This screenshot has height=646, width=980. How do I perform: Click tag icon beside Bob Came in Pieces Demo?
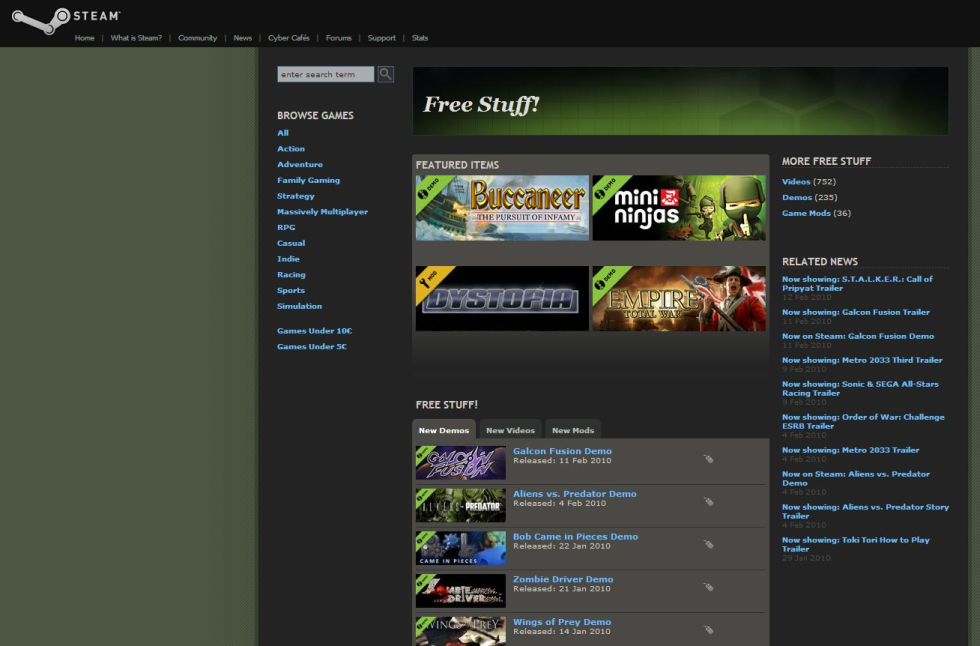click(x=708, y=545)
